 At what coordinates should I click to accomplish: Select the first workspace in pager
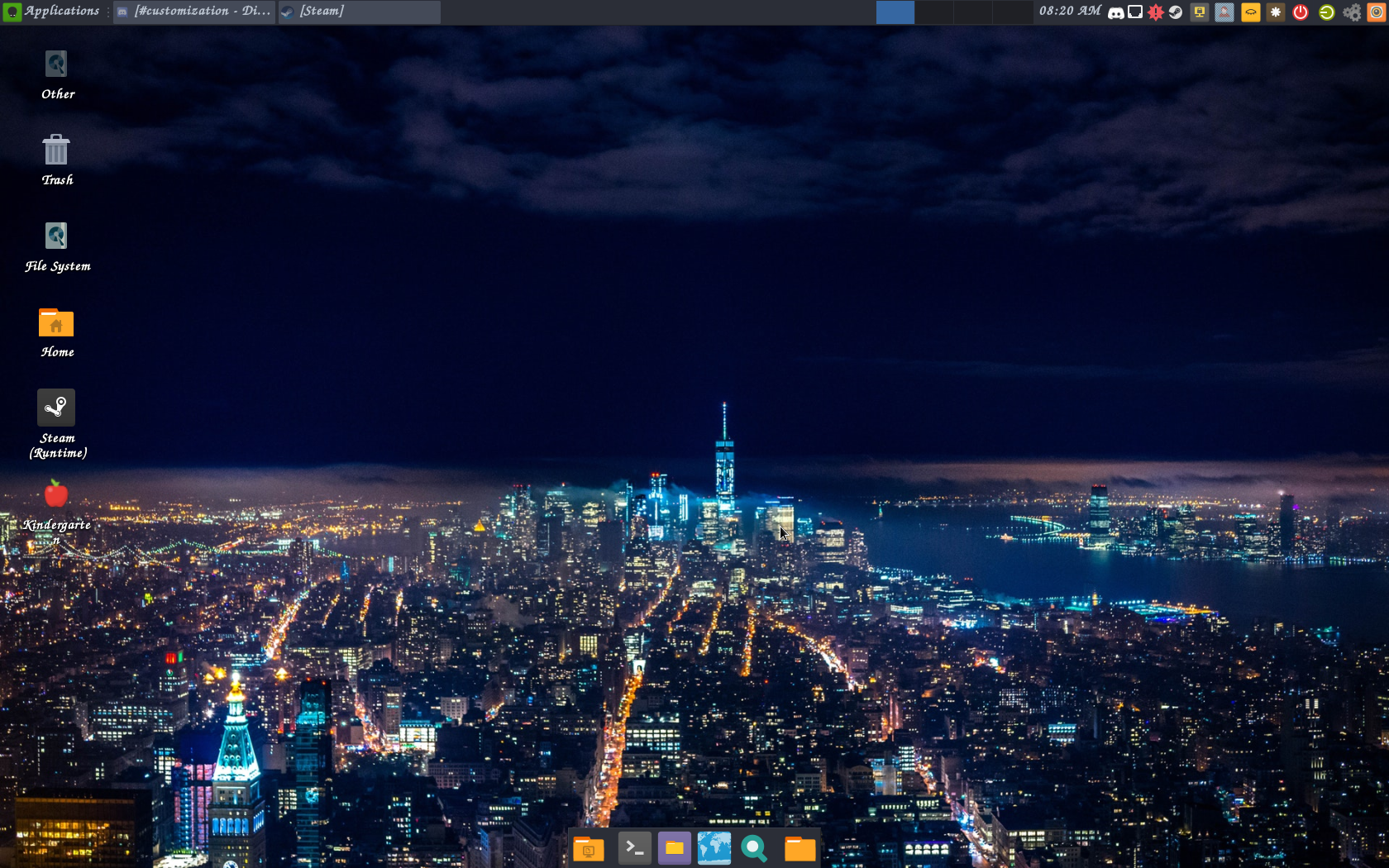pyautogui.click(x=895, y=12)
